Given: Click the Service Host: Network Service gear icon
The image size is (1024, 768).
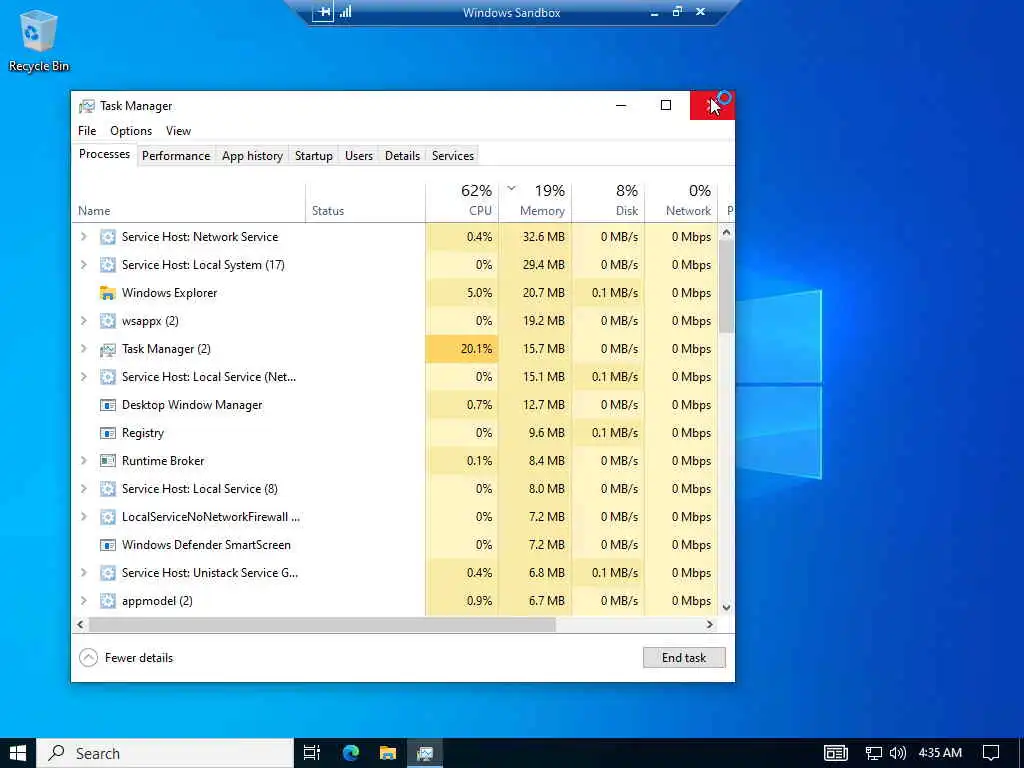Looking at the screenshot, I should point(107,237).
